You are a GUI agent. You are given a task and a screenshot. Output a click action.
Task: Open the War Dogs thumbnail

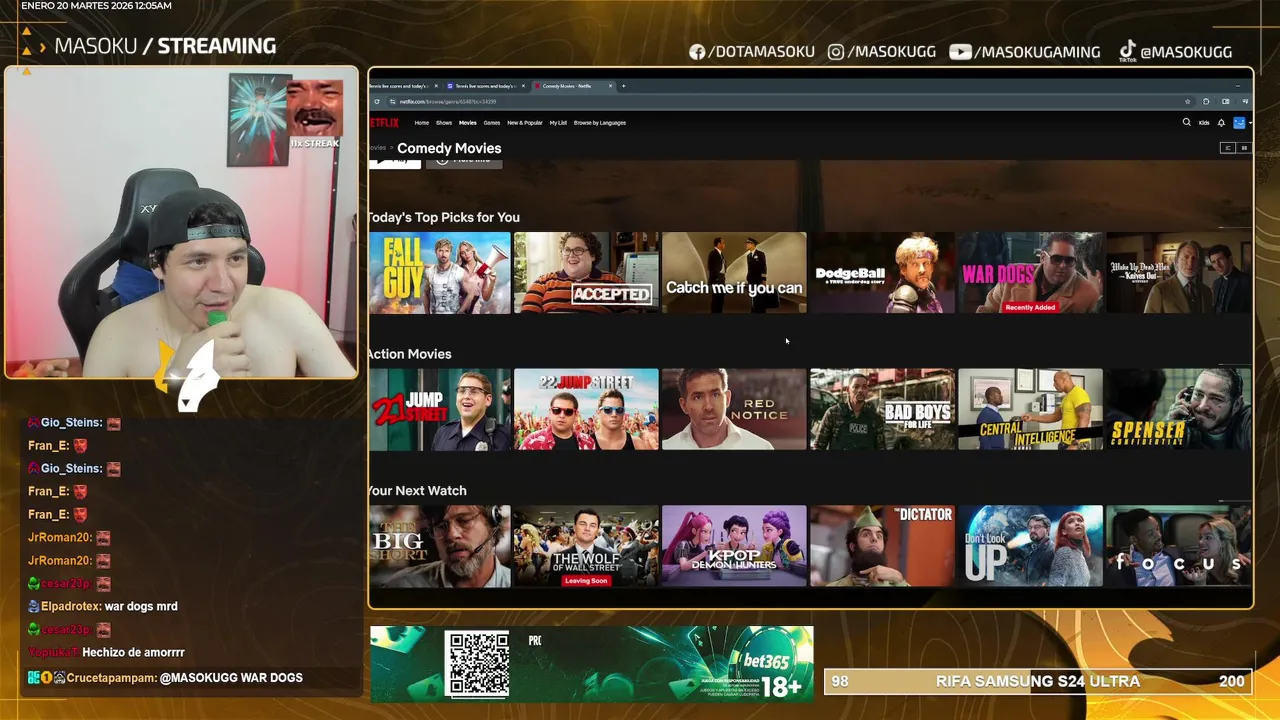point(1030,273)
